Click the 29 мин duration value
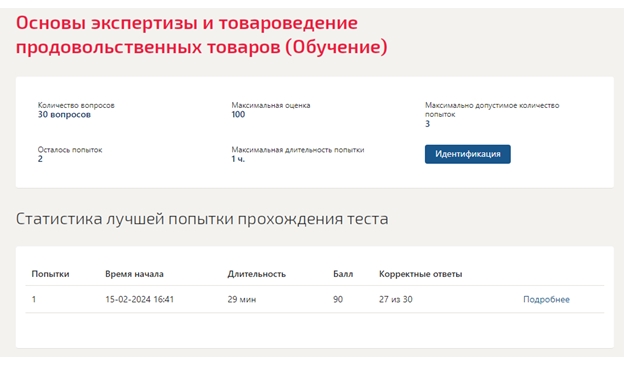Viewport: 625px width, 369px height. point(242,299)
